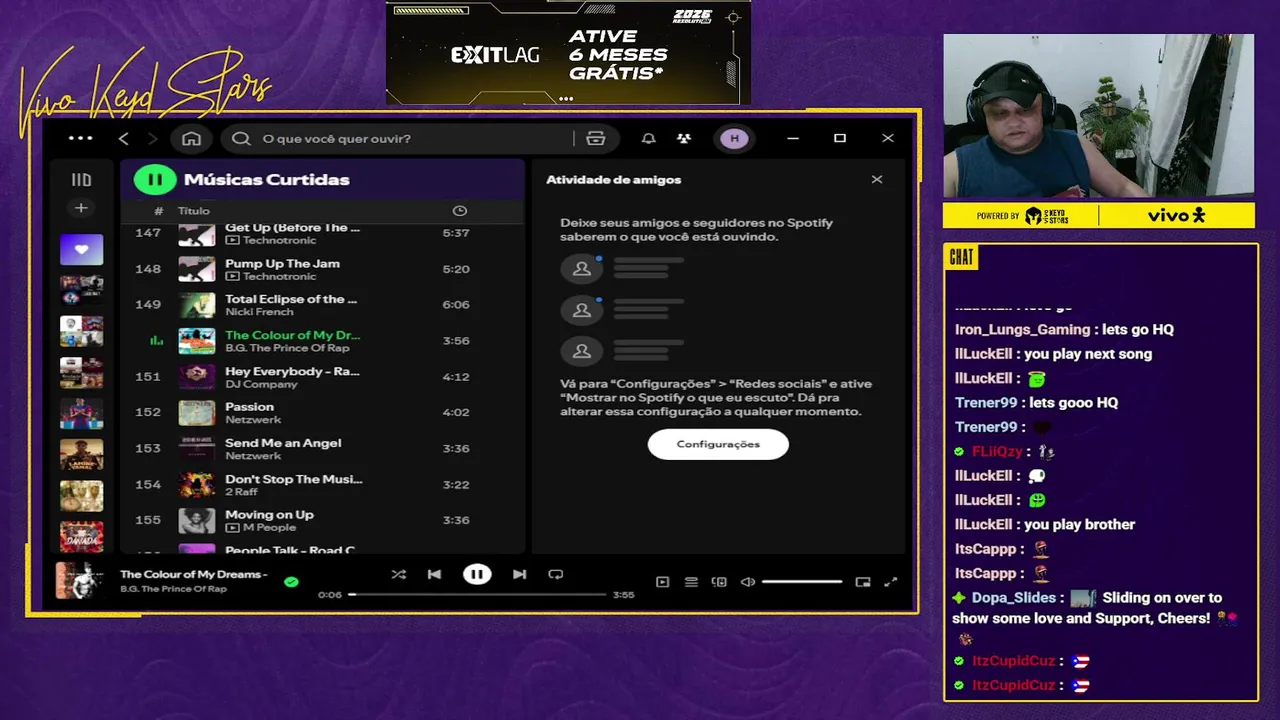1280x720 pixels.
Task: Click the 'Dopa_Slides' username in chat
Action: (x=1013, y=598)
